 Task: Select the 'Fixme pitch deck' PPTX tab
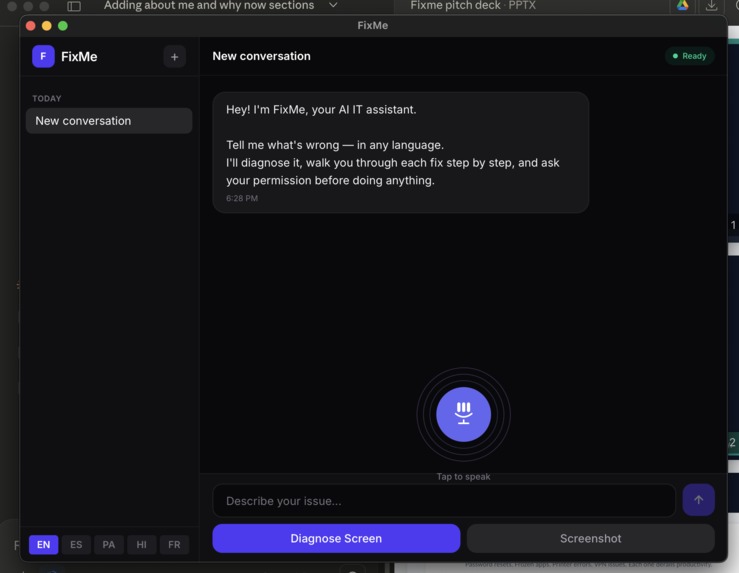coord(473,5)
